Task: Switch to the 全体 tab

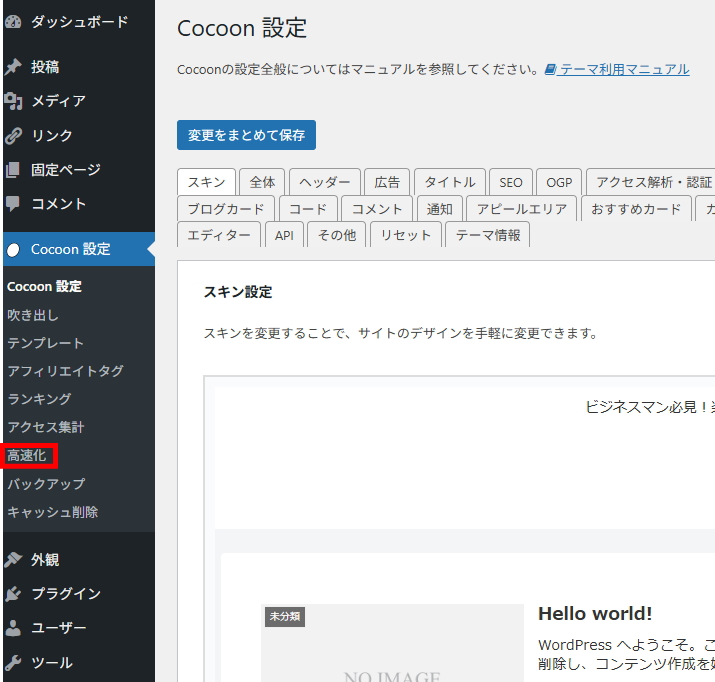Action: [262, 182]
